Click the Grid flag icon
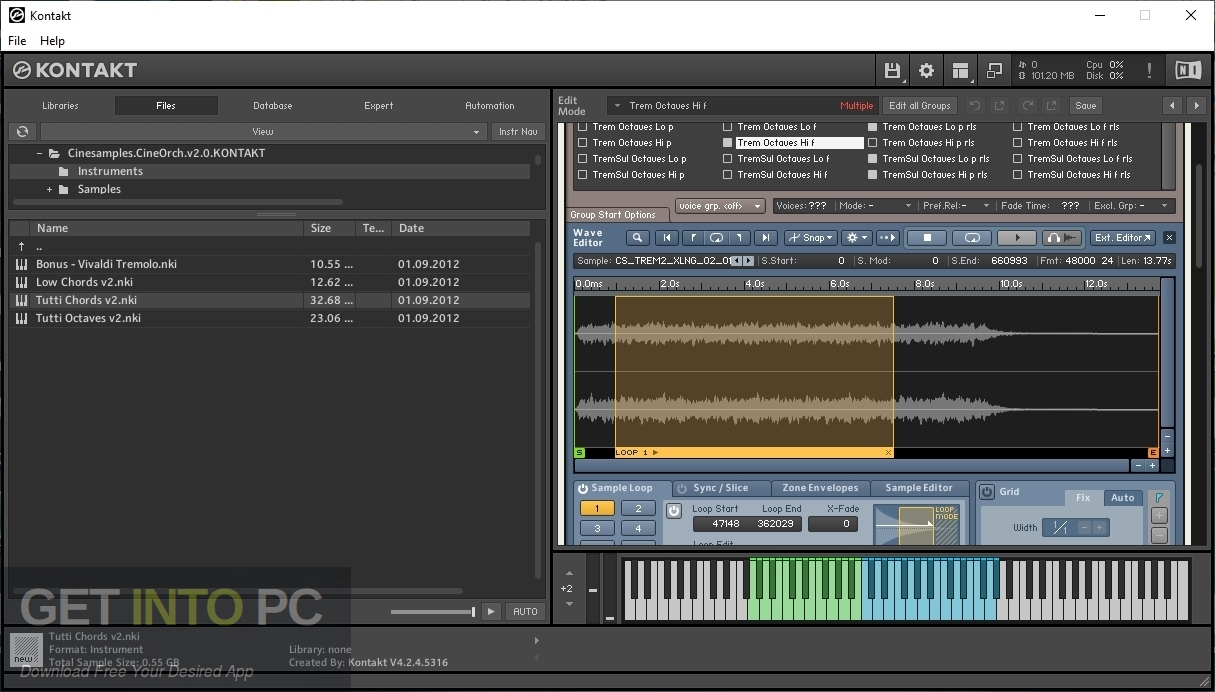The width and height of the screenshot is (1215, 692). click(x=1159, y=497)
